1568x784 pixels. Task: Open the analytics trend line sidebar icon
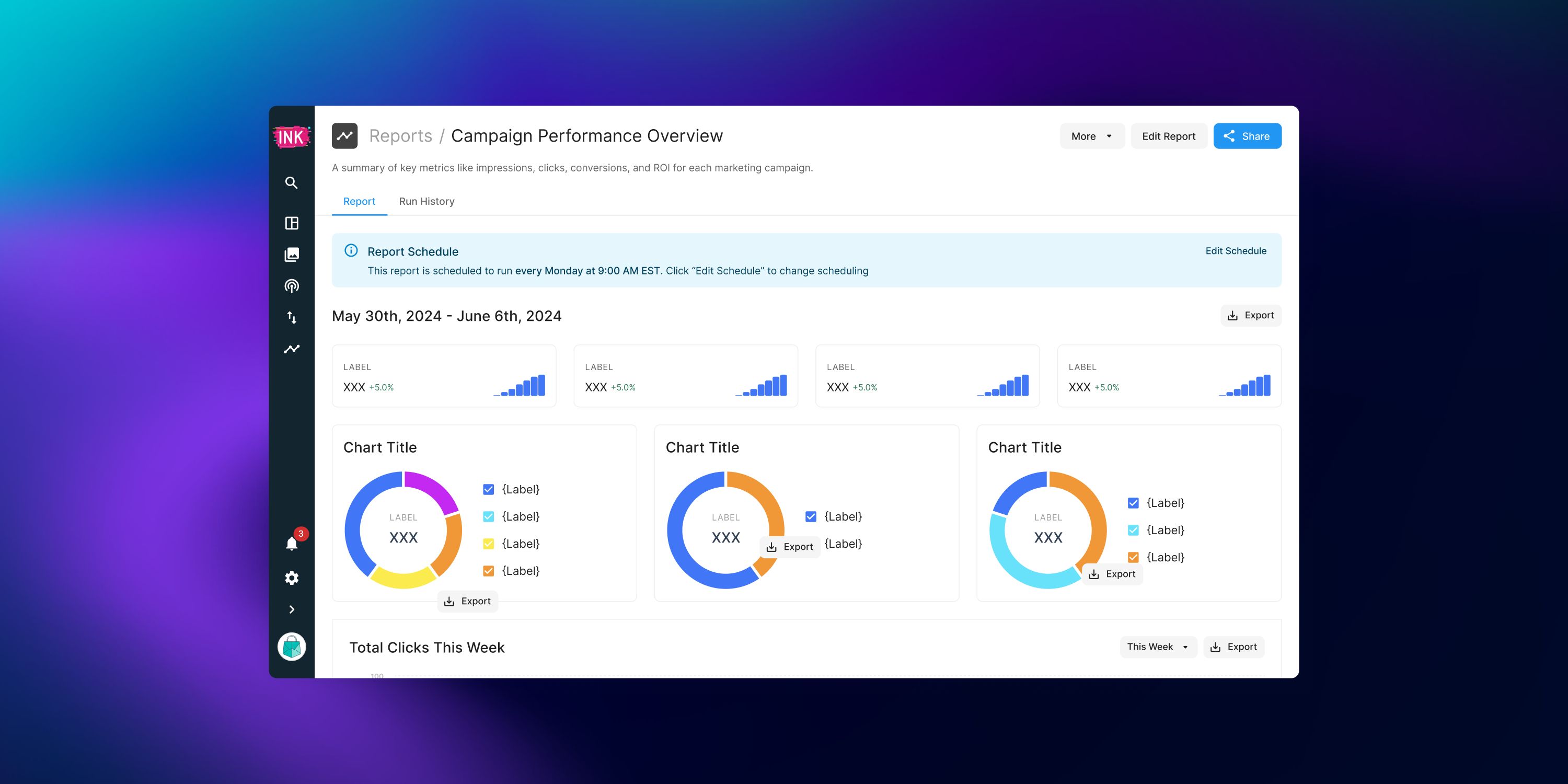(x=292, y=349)
